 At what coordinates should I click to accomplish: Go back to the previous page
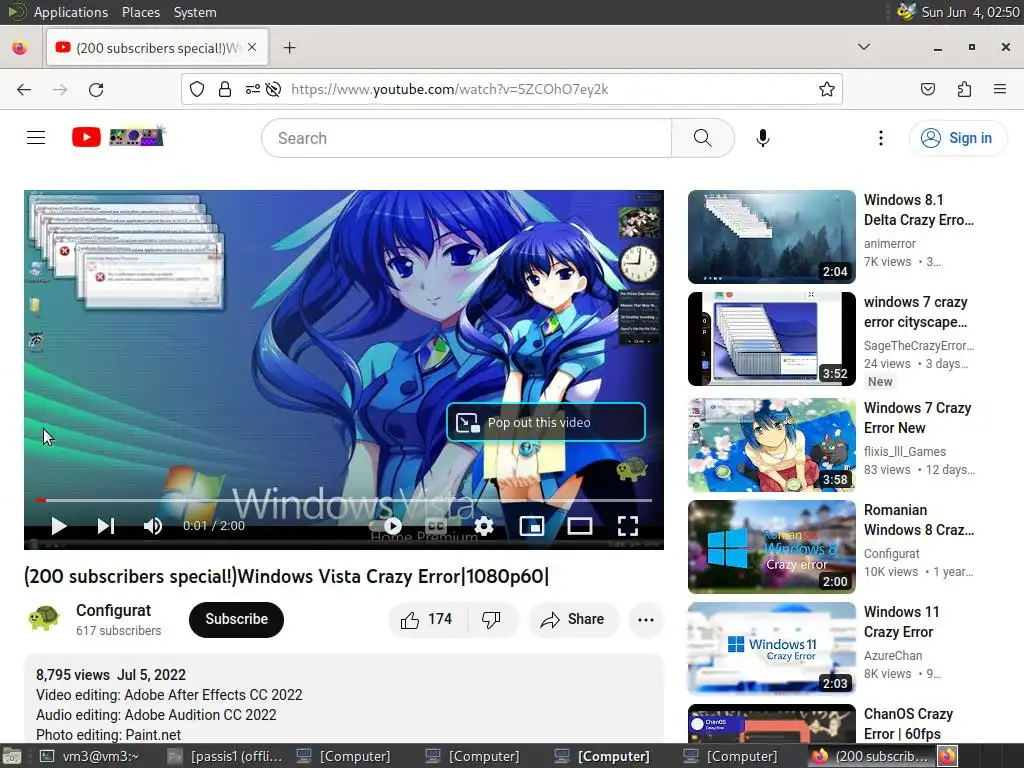click(24, 89)
